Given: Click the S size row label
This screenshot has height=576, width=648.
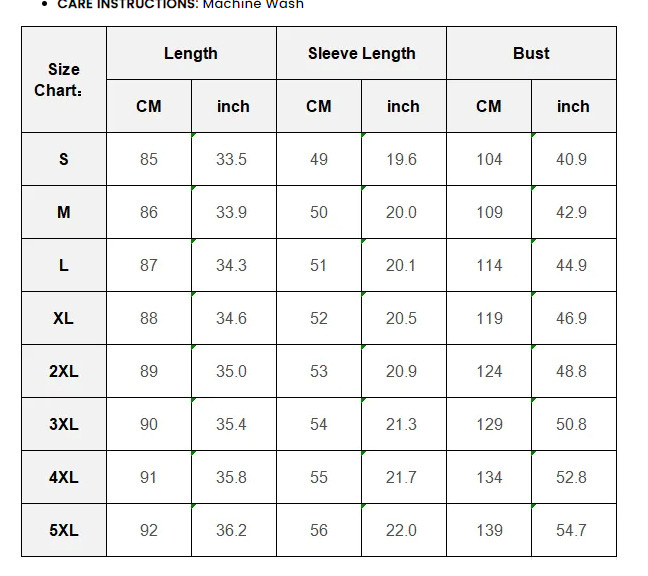Looking at the screenshot, I should [x=64, y=159].
